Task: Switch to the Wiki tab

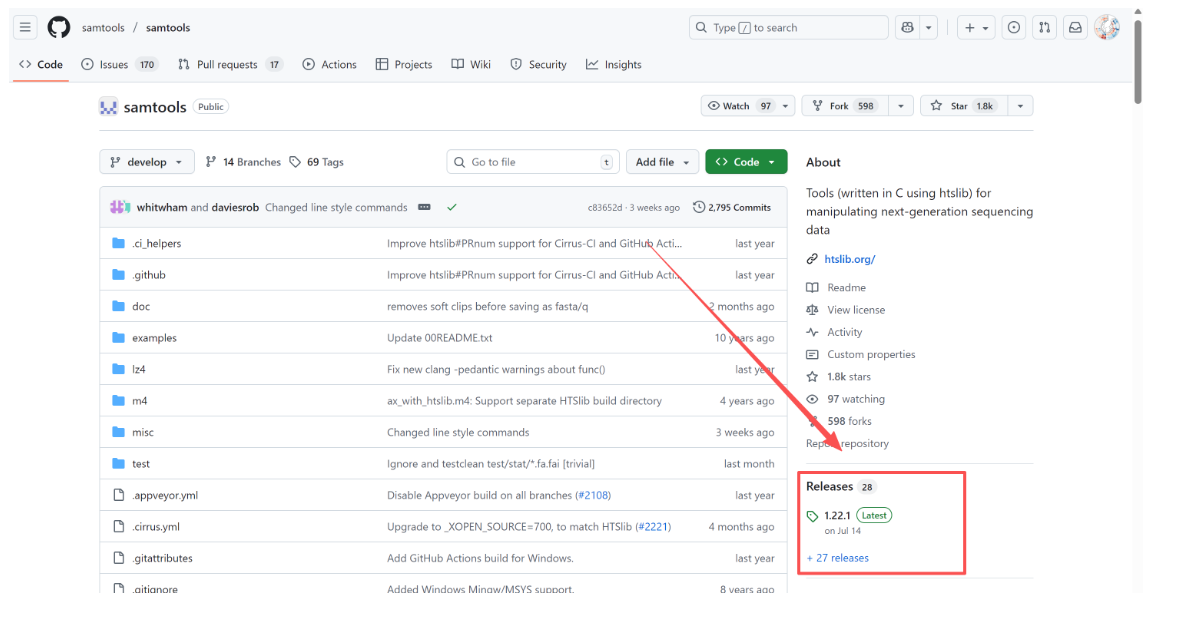Action: pos(471,64)
